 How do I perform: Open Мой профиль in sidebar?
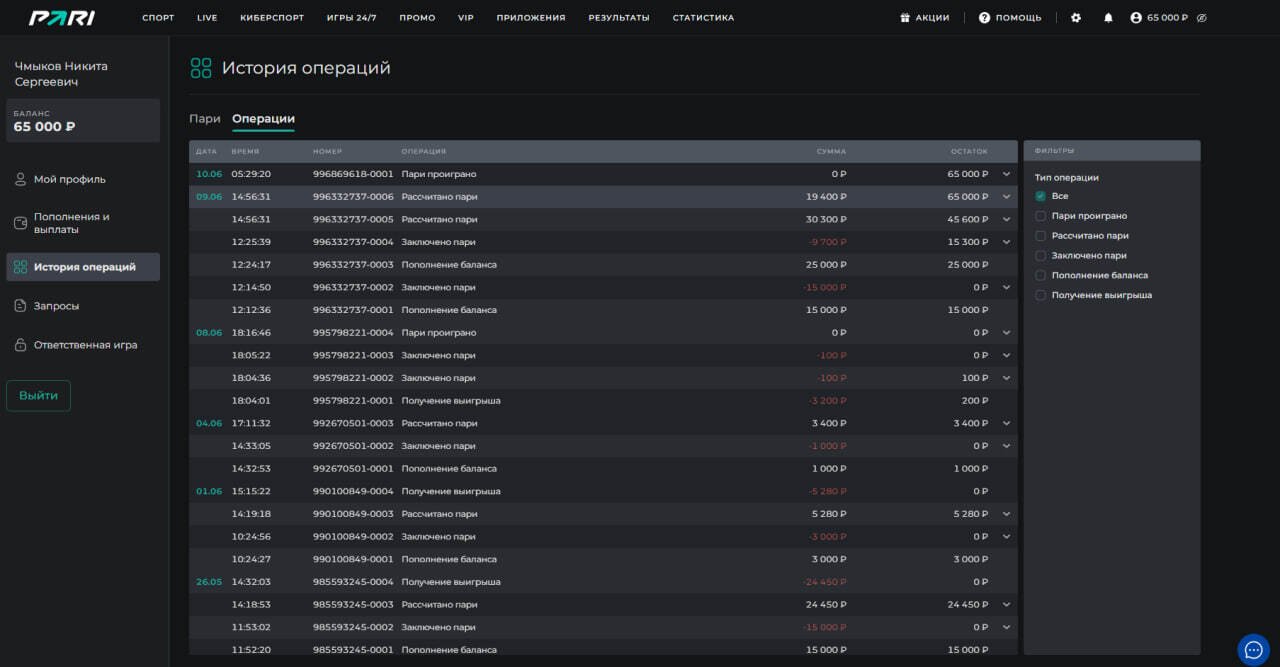(x=70, y=180)
